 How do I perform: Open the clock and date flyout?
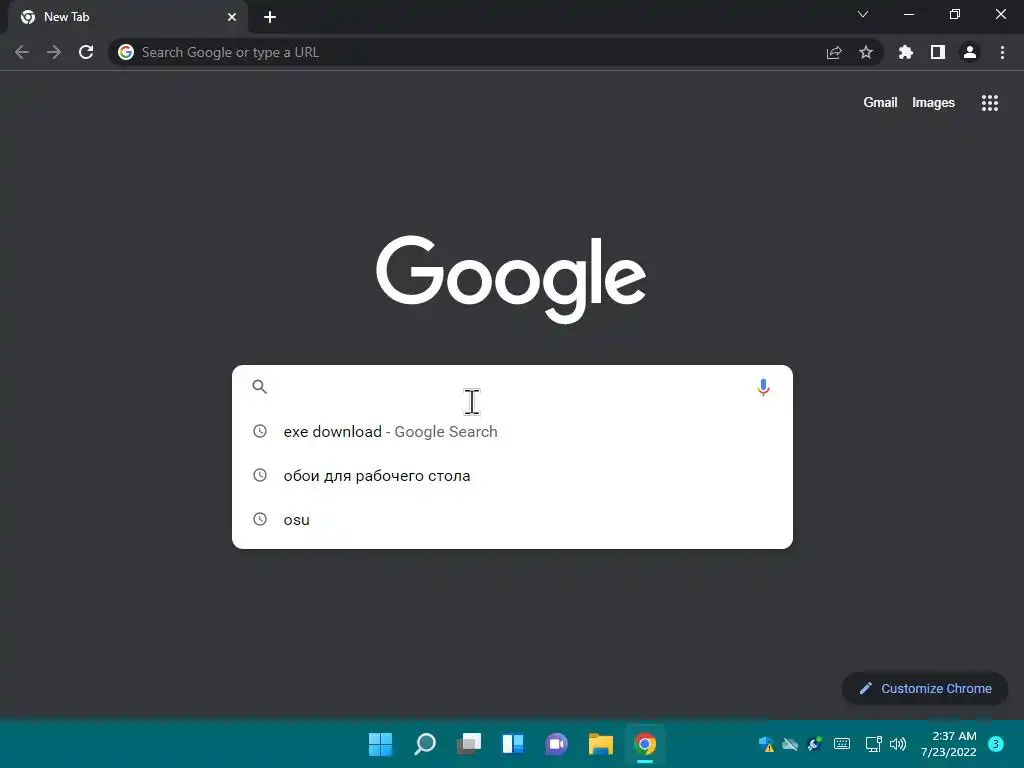[x=949, y=744]
